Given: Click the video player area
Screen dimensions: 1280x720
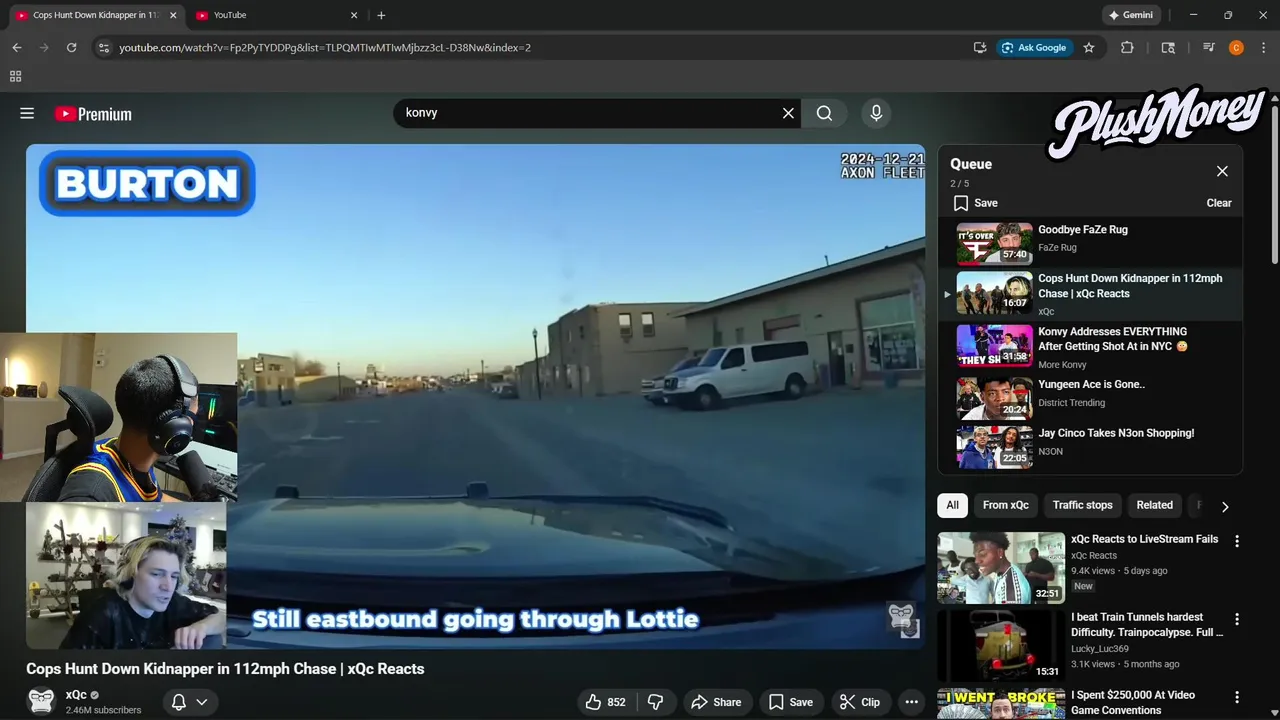Looking at the screenshot, I should 476,397.
